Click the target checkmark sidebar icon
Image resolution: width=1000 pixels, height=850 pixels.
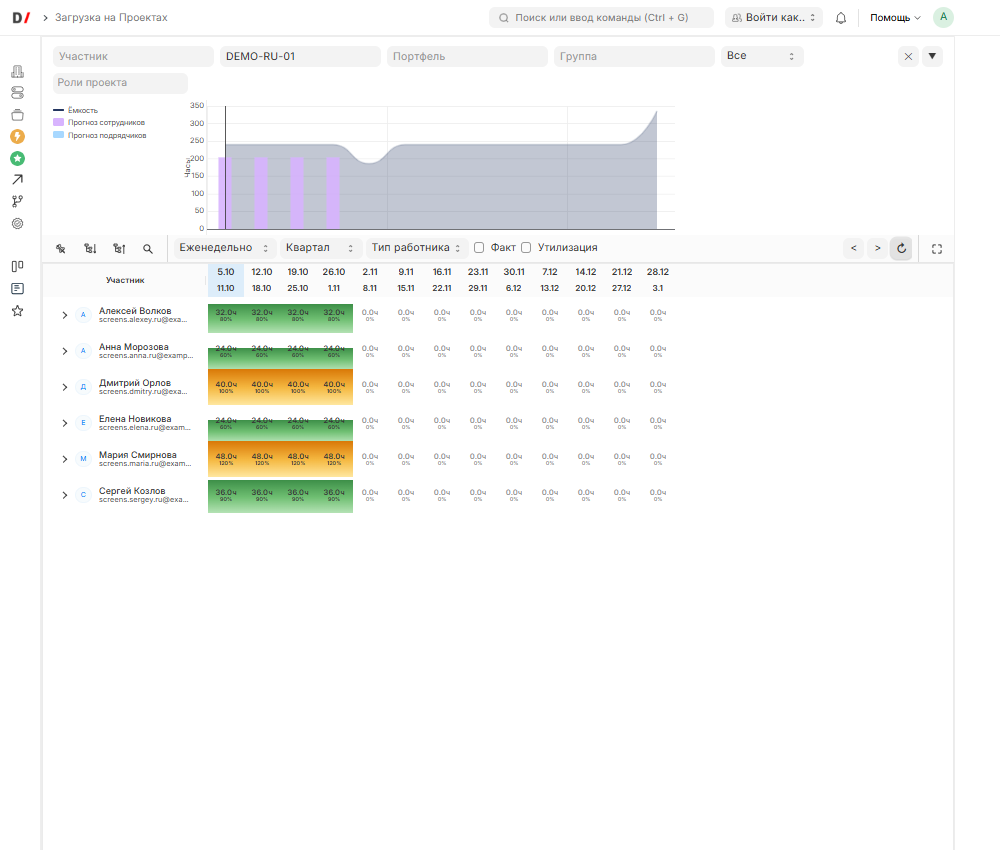[x=18, y=223]
